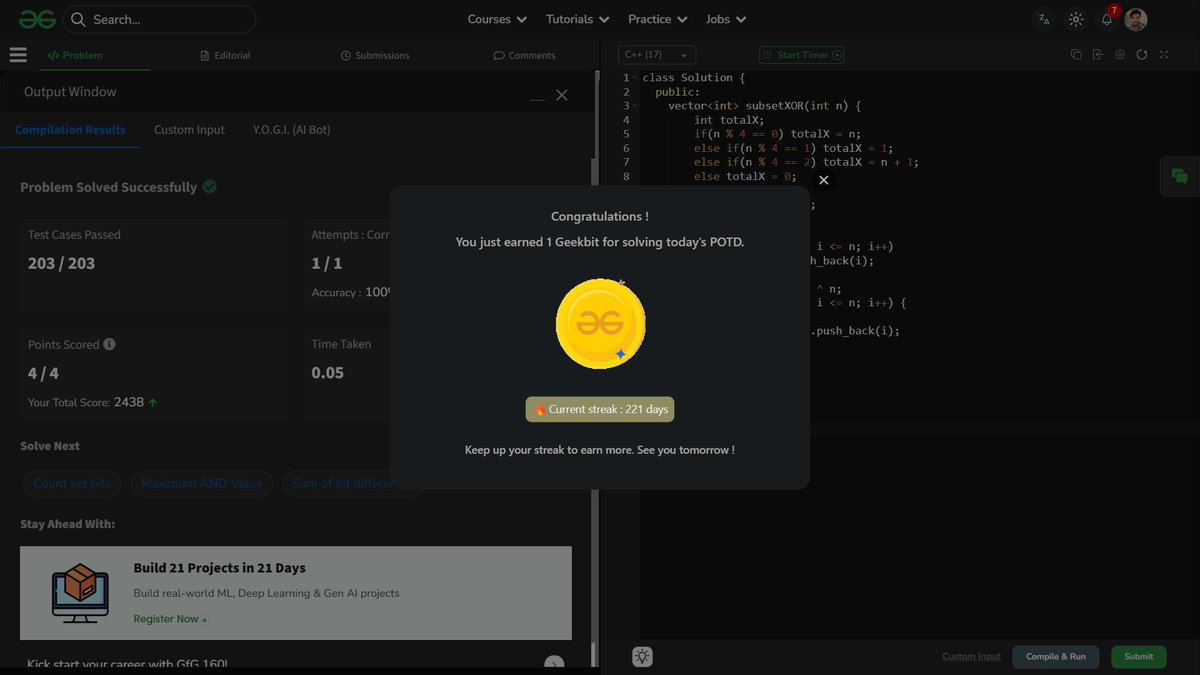This screenshot has width=1200, height=675.
Task: Switch to the Comments tab
Action: point(524,55)
